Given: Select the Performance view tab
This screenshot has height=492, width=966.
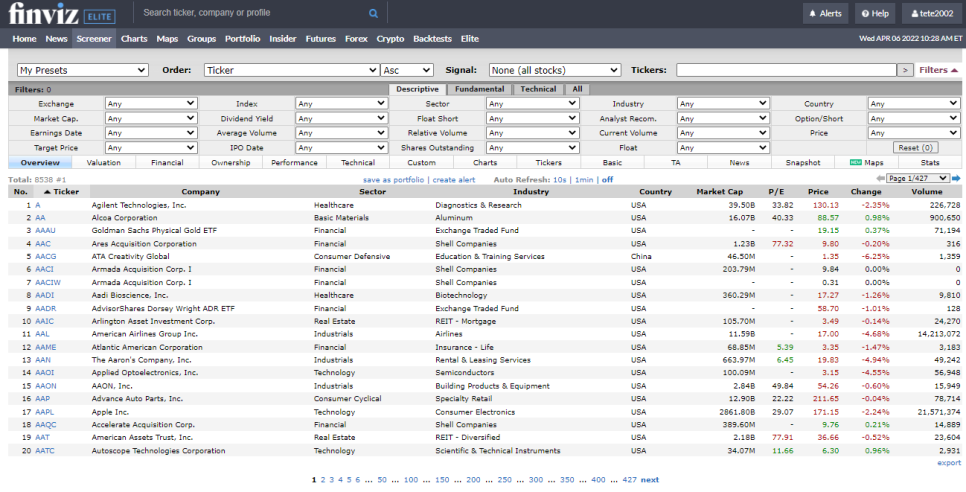Looking at the screenshot, I should (x=294, y=163).
